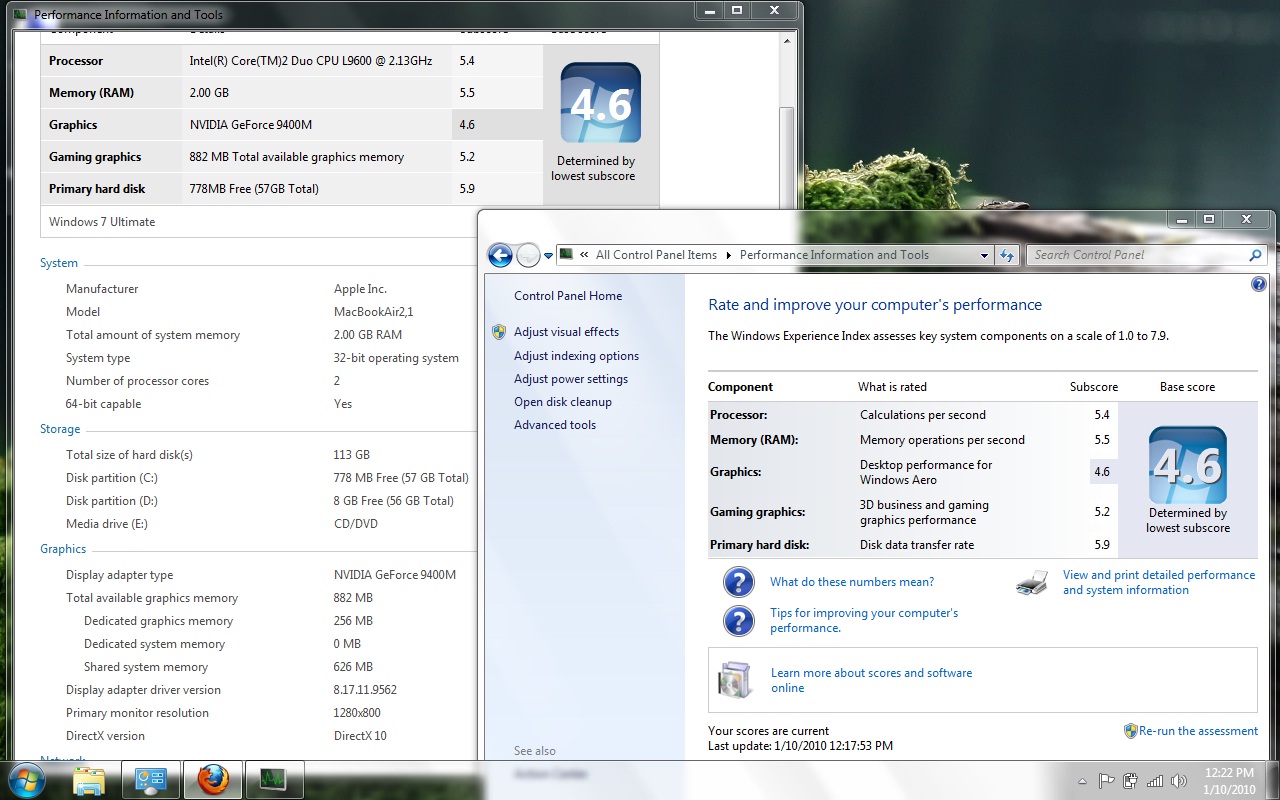Open the blue Help question icon
Image resolution: width=1280 pixels, height=800 pixels.
1258,285
